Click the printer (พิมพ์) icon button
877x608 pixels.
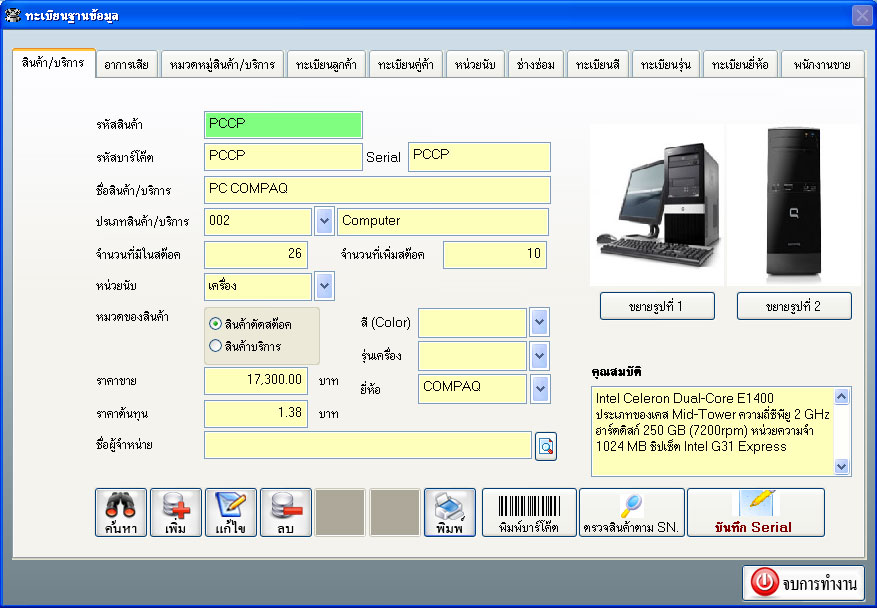tap(450, 513)
